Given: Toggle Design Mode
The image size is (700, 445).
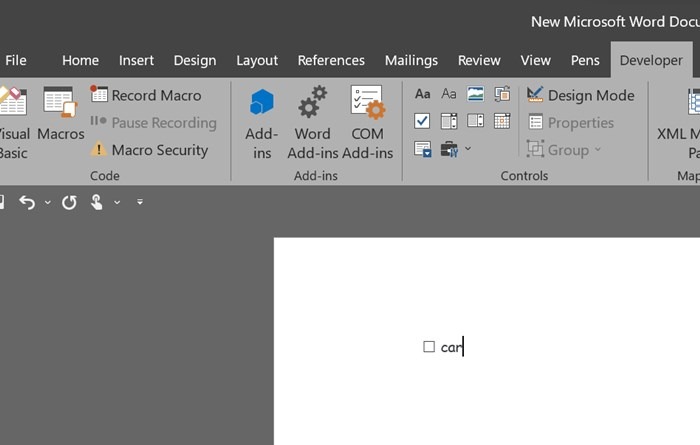Looking at the screenshot, I should point(580,95).
